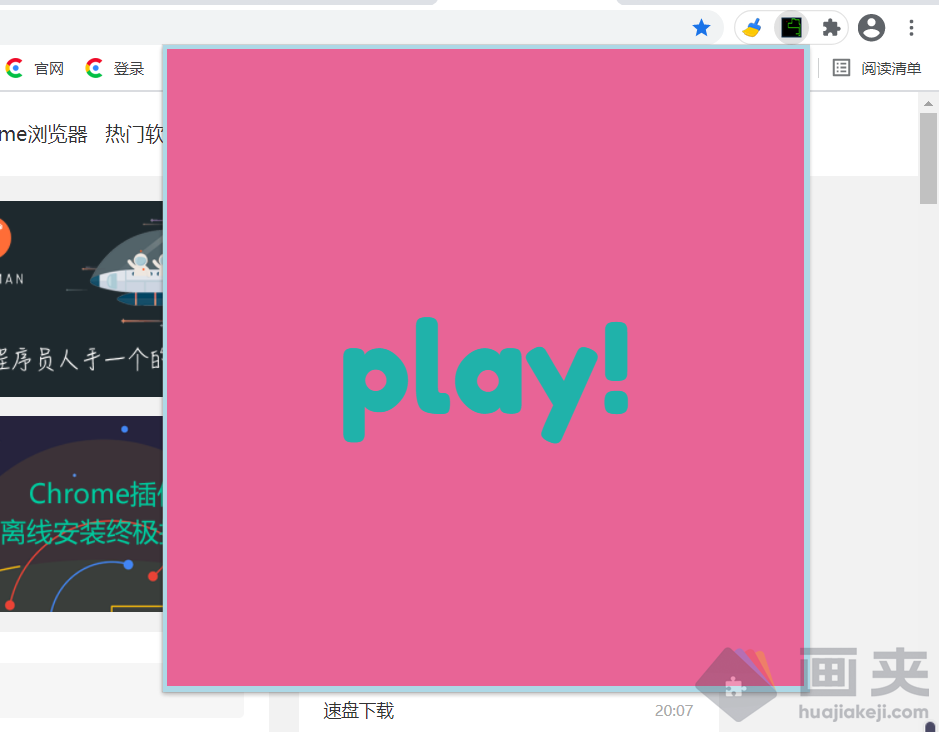This screenshot has width=939, height=732.
Task: Click the 登录 bookmark
Action: [x=128, y=68]
